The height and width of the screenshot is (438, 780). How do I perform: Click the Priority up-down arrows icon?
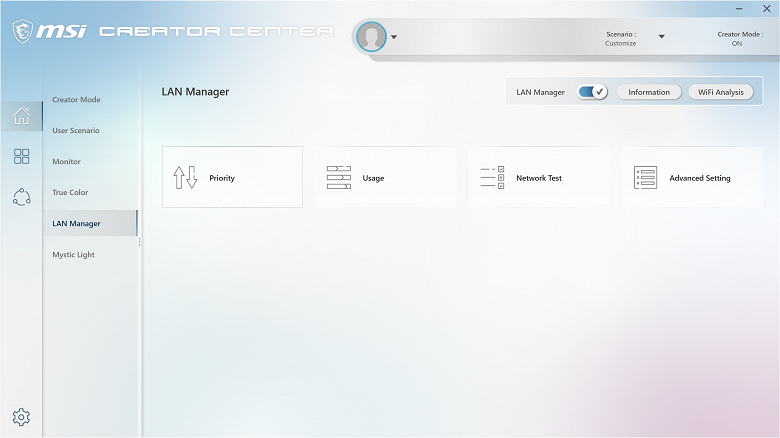185,178
